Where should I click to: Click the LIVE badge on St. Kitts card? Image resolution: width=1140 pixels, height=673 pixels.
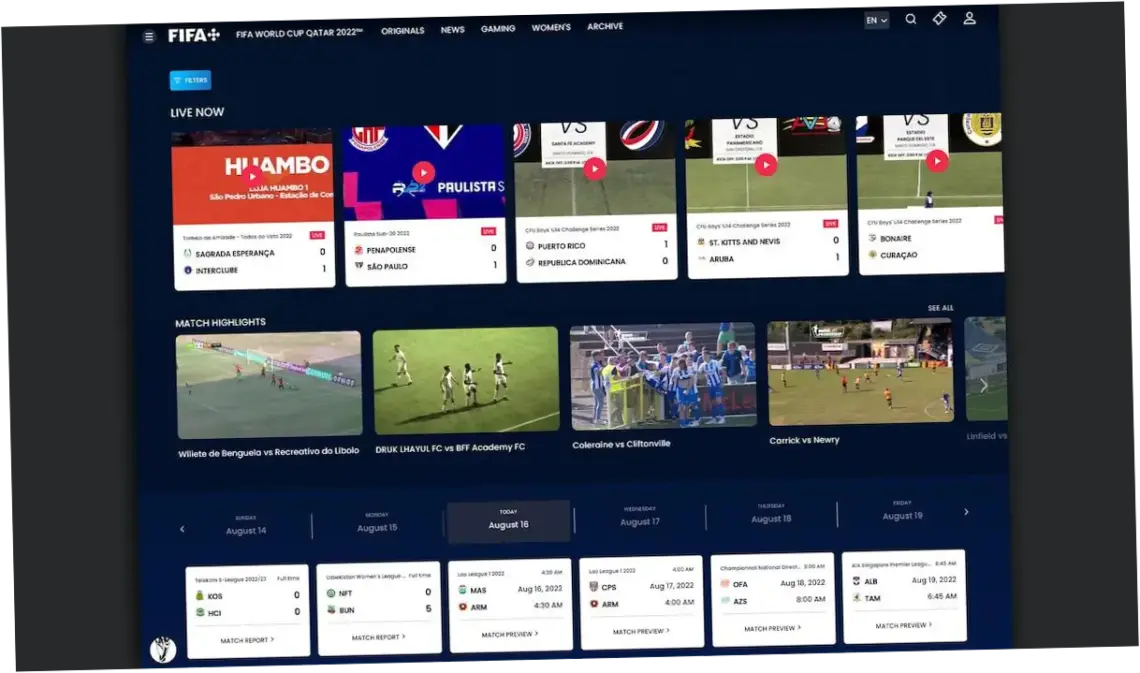(x=830, y=224)
